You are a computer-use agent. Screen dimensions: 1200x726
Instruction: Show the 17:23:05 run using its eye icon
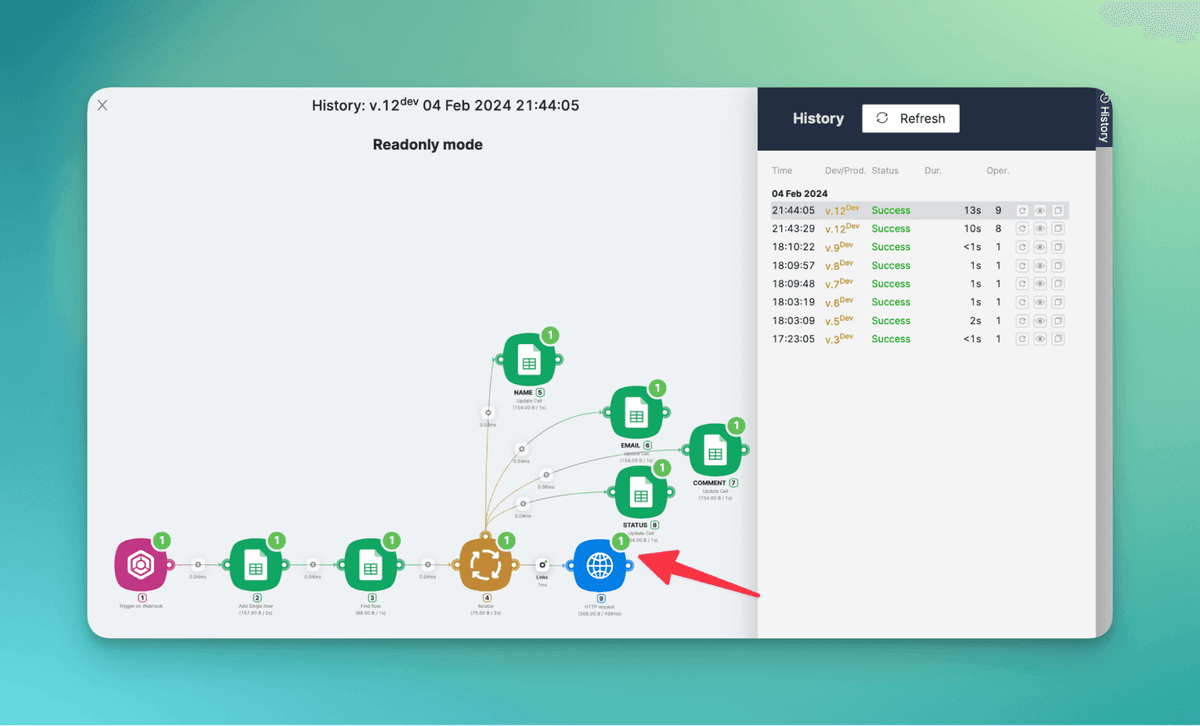tap(1040, 340)
